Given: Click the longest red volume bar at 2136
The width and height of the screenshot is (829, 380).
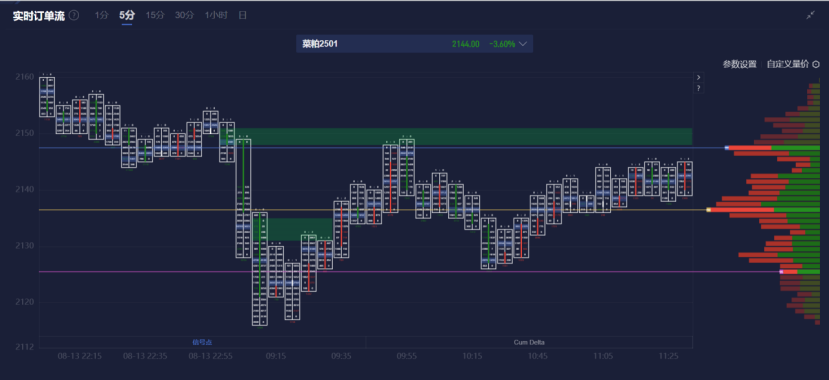Looking at the screenshot, I should click(x=742, y=210).
